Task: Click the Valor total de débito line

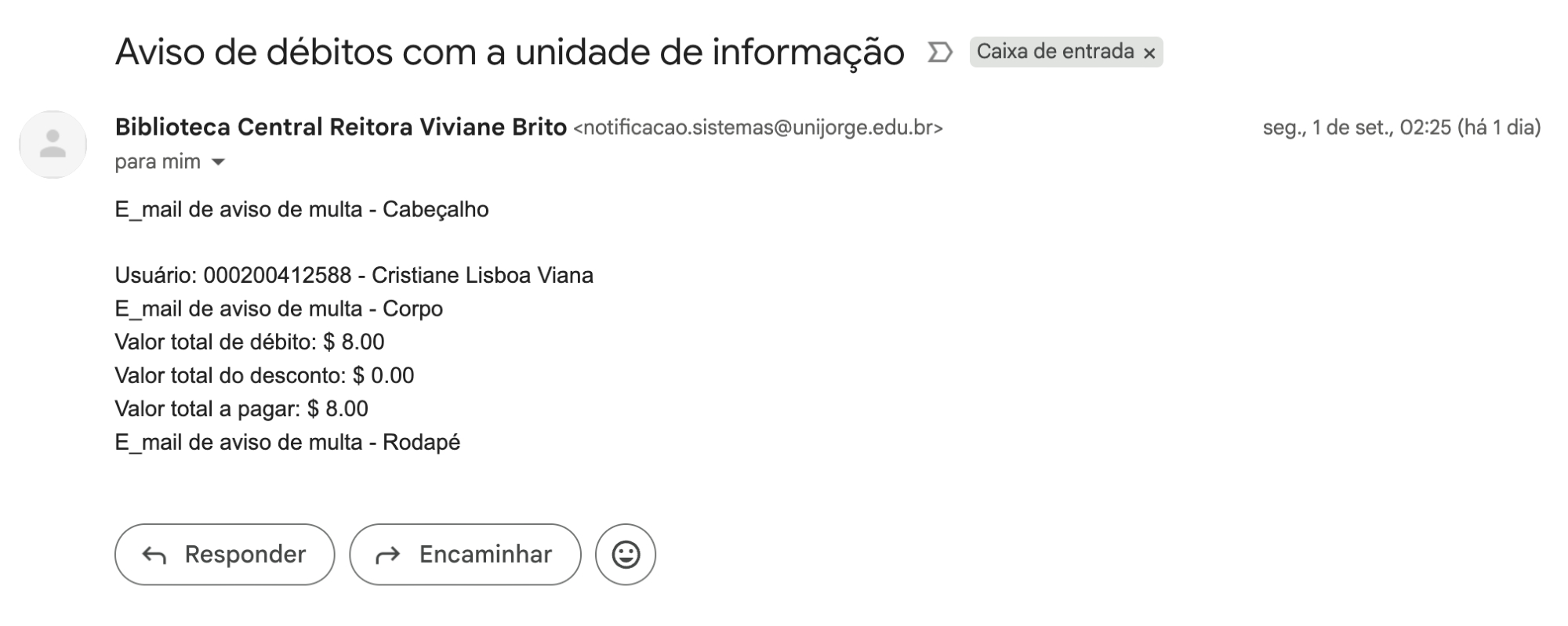Action: [249, 342]
